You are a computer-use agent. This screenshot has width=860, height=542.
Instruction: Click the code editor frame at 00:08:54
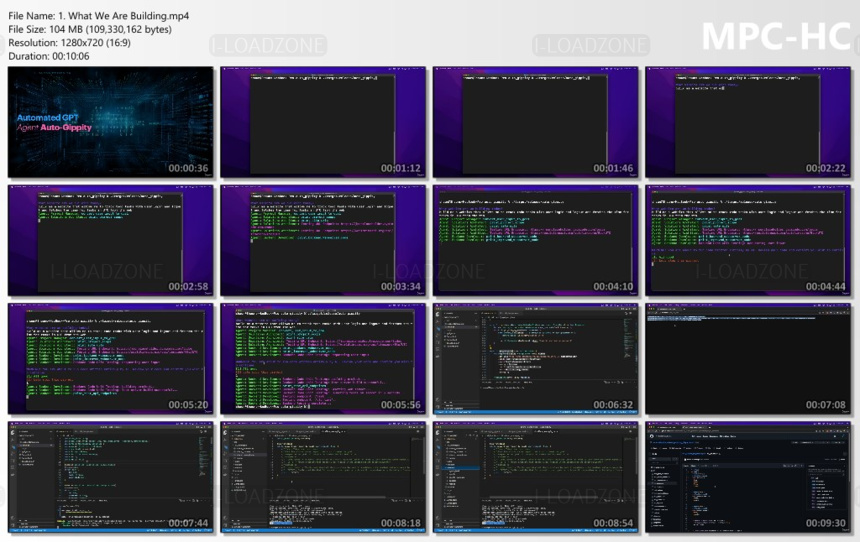(x=535, y=477)
